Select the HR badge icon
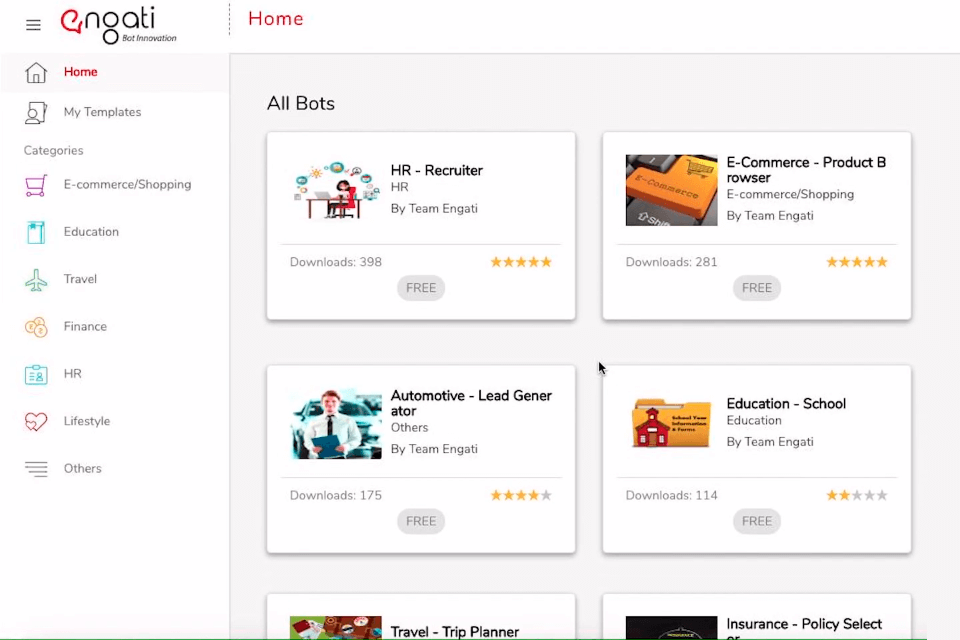 click(36, 374)
